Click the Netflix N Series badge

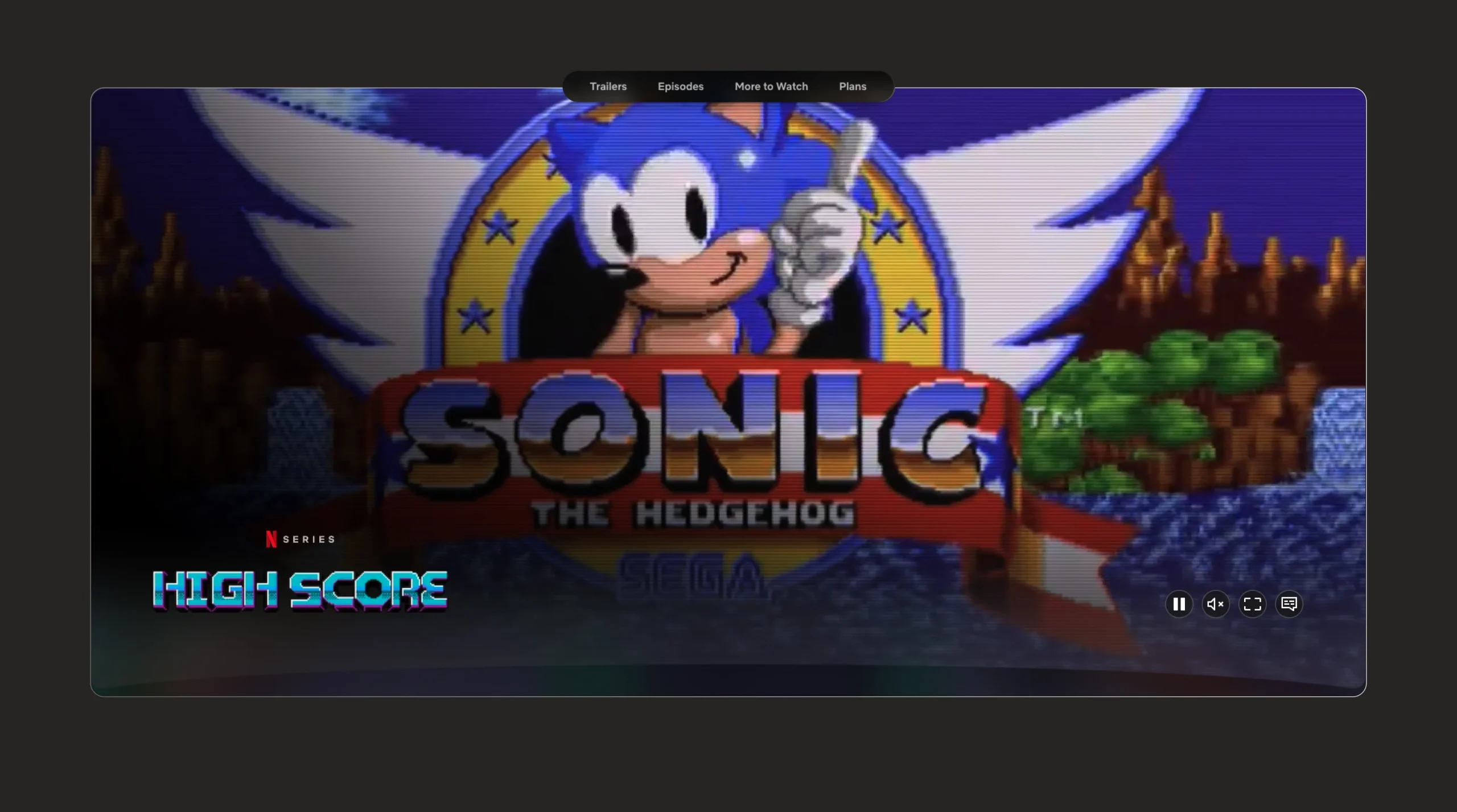301,539
